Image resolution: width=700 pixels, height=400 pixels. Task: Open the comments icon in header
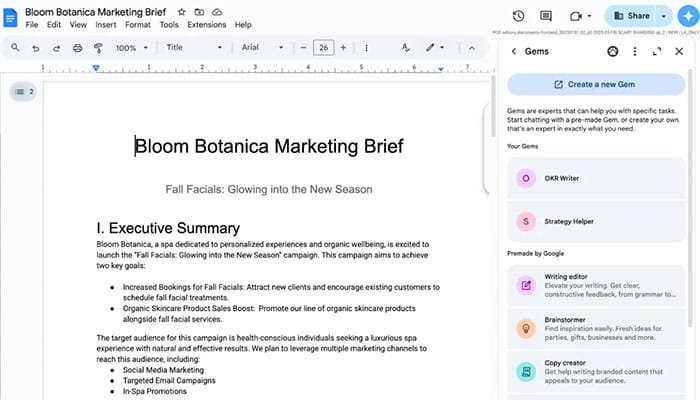coord(546,16)
